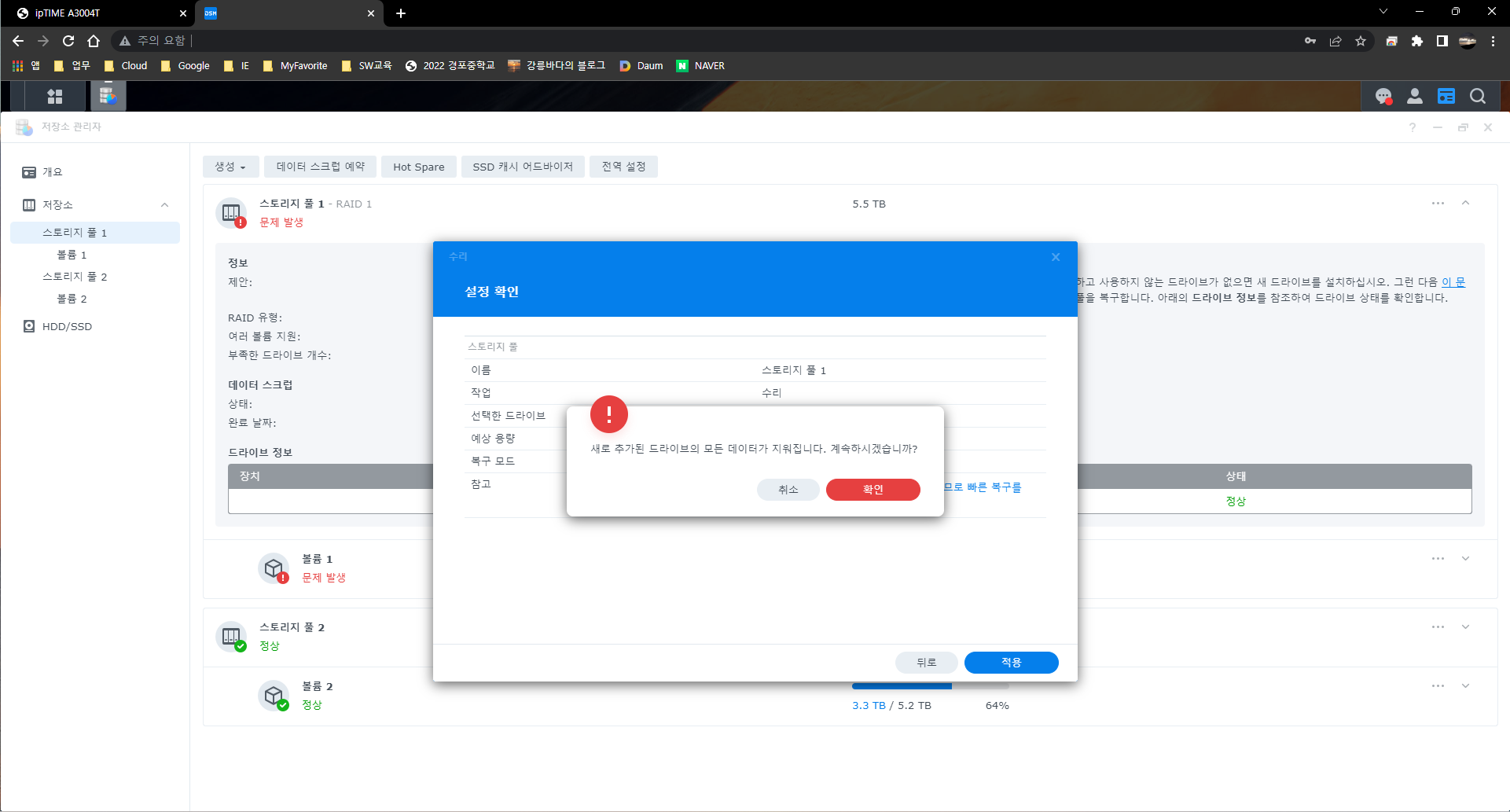Click the 적용 apply button
The height and width of the screenshot is (812, 1510).
tap(1011, 663)
